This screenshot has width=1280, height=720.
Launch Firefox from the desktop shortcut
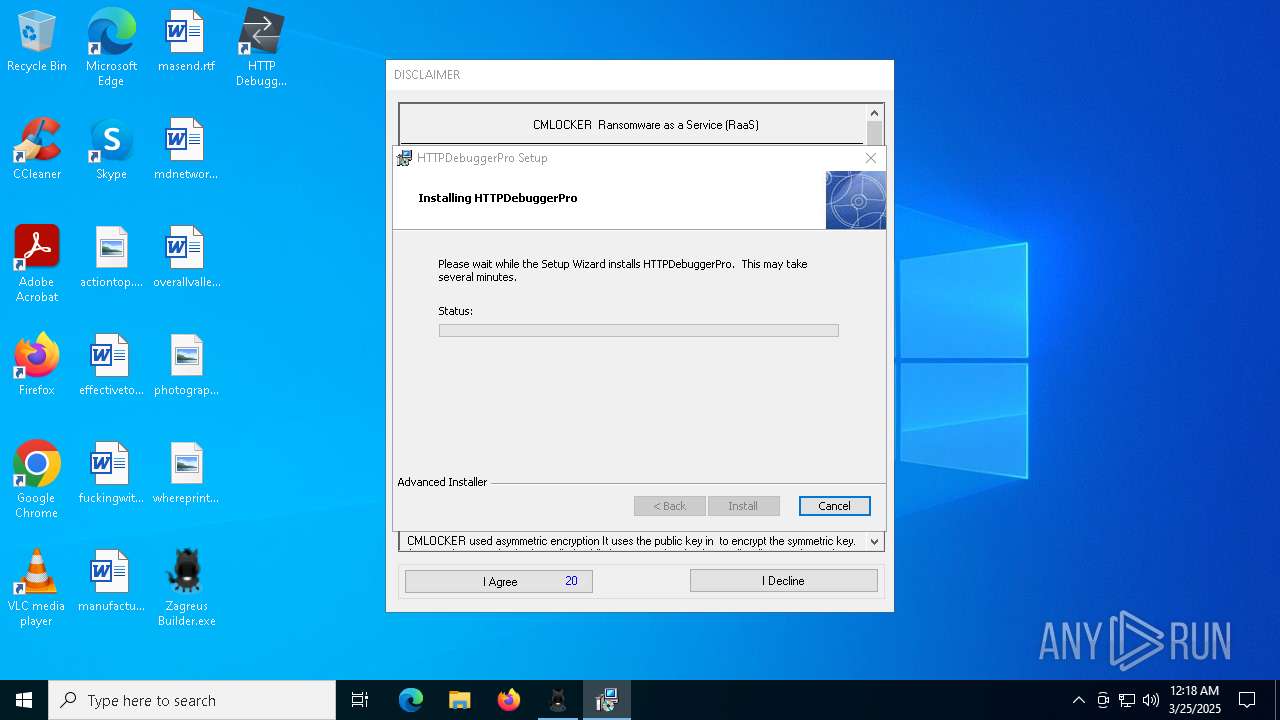tap(37, 366)
